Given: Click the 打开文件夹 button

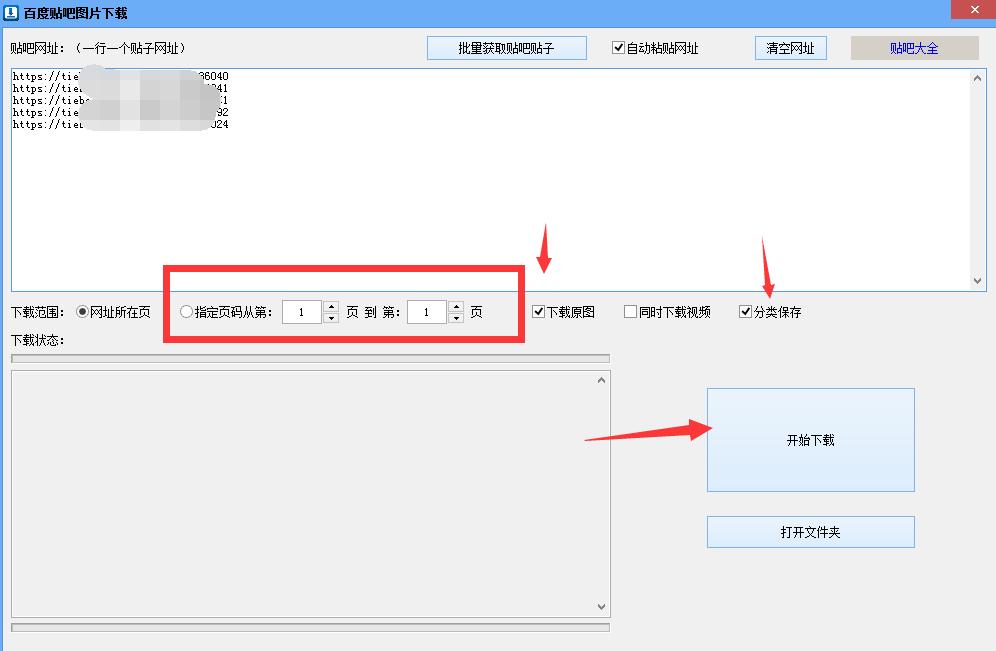Looking at the screenshot, I should point(811,532).
